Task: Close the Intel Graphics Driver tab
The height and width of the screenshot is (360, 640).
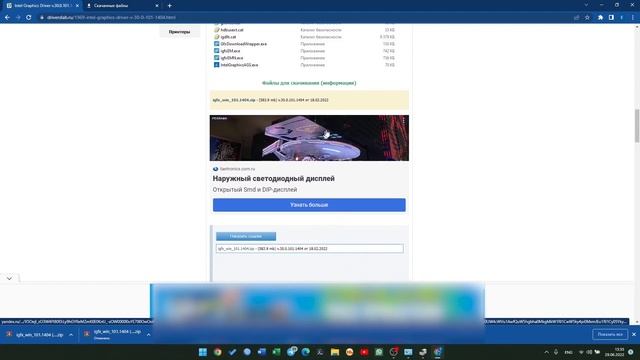Action: (x=77, y=6)
